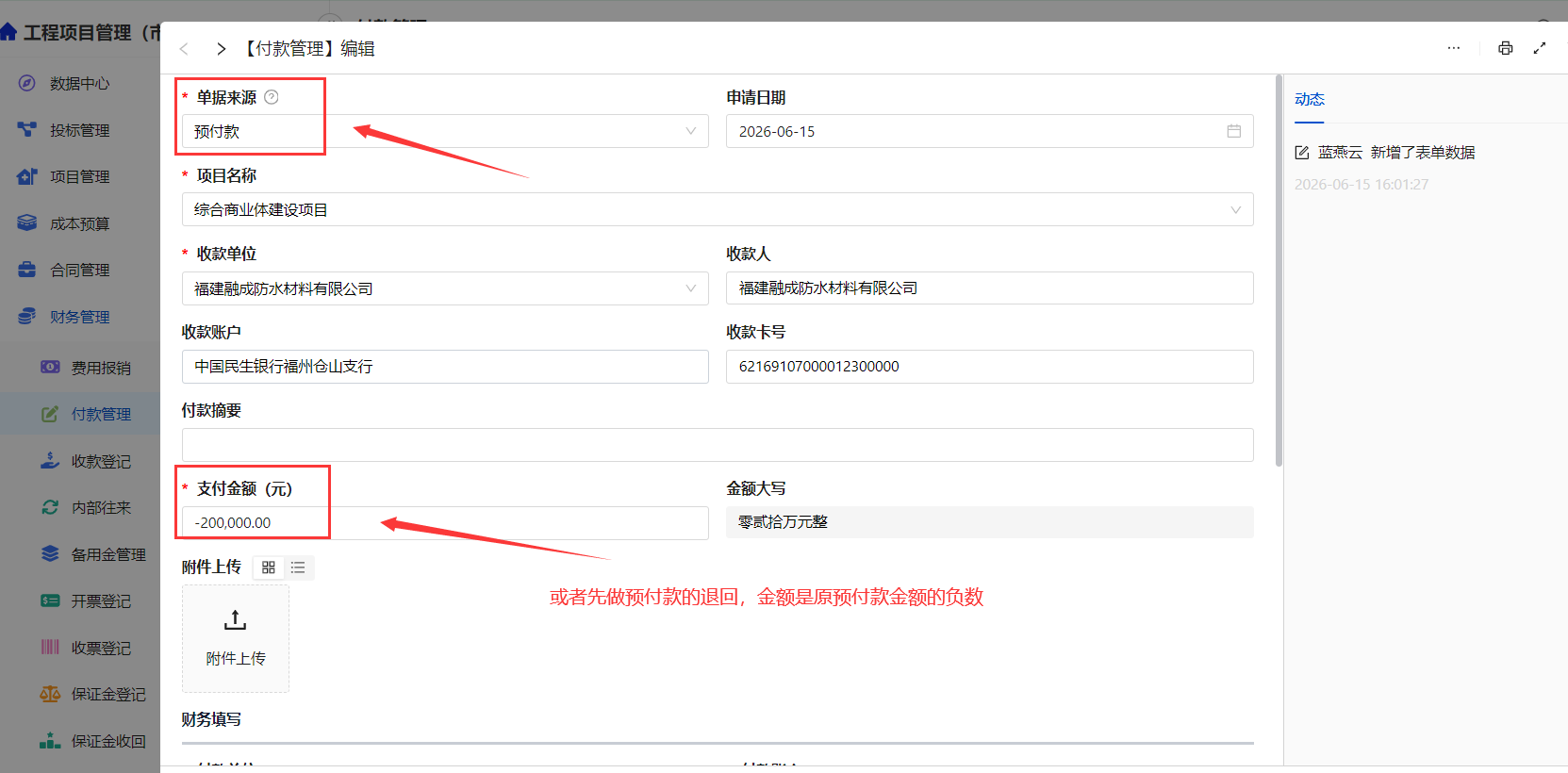Open the 申请日期 calendar picker icon
The height and width of the screenshot is (773, 1568).
click(1233, 131)
